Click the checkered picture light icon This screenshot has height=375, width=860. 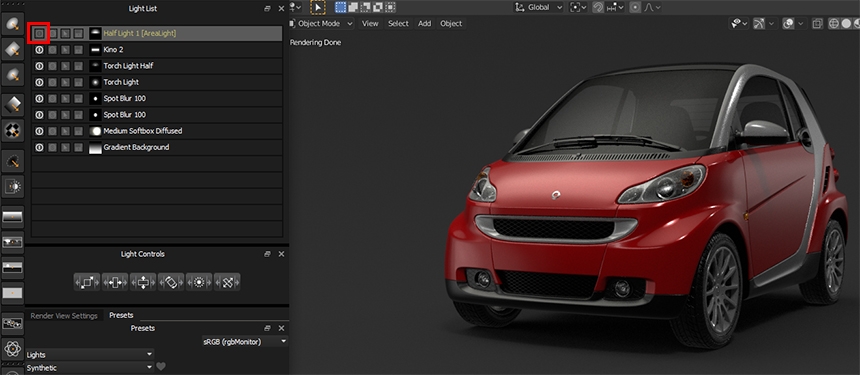coord(13,130)
